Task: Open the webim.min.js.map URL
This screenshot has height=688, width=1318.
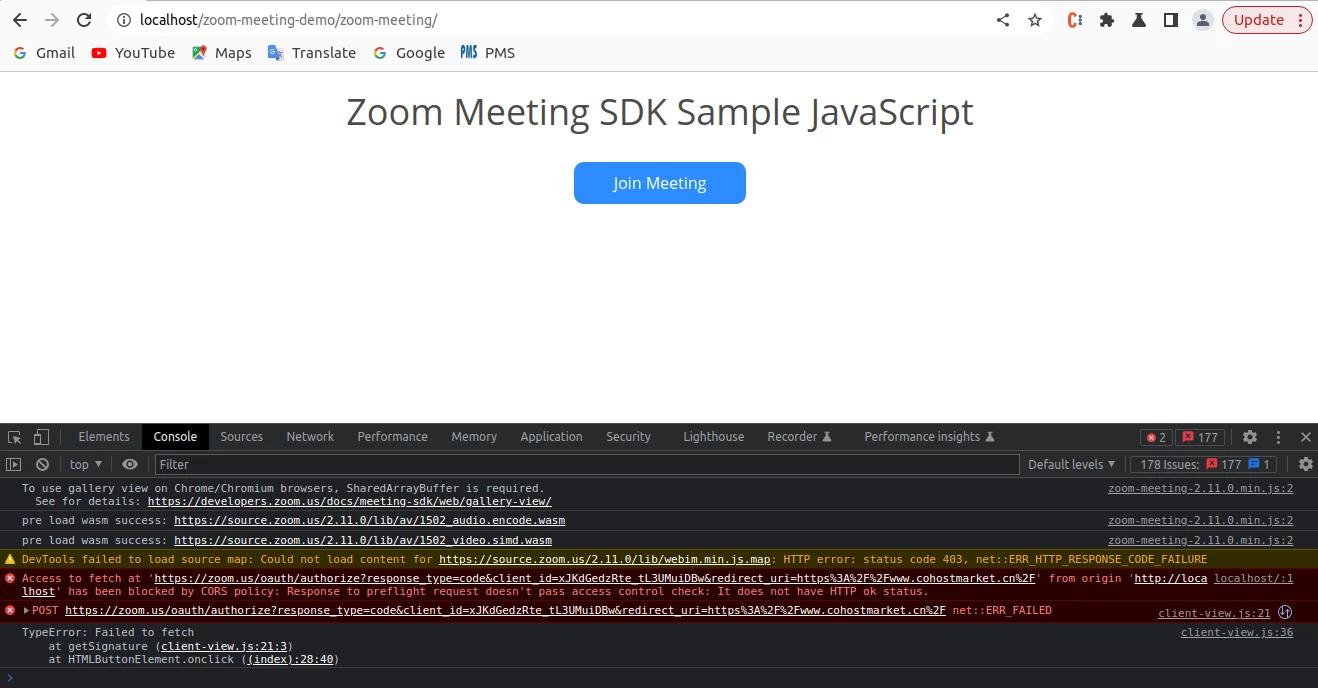Action: pyautogui.click(x=604, y=560)
